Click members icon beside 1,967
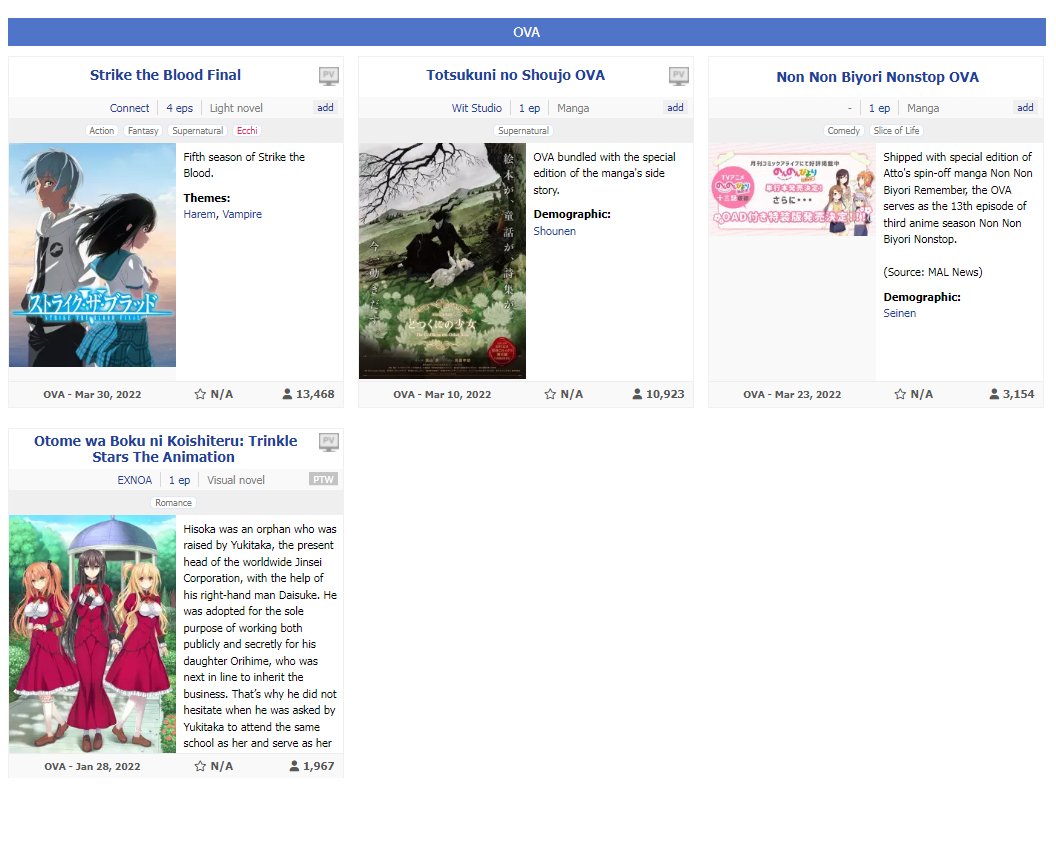 (x=294, y=766)
